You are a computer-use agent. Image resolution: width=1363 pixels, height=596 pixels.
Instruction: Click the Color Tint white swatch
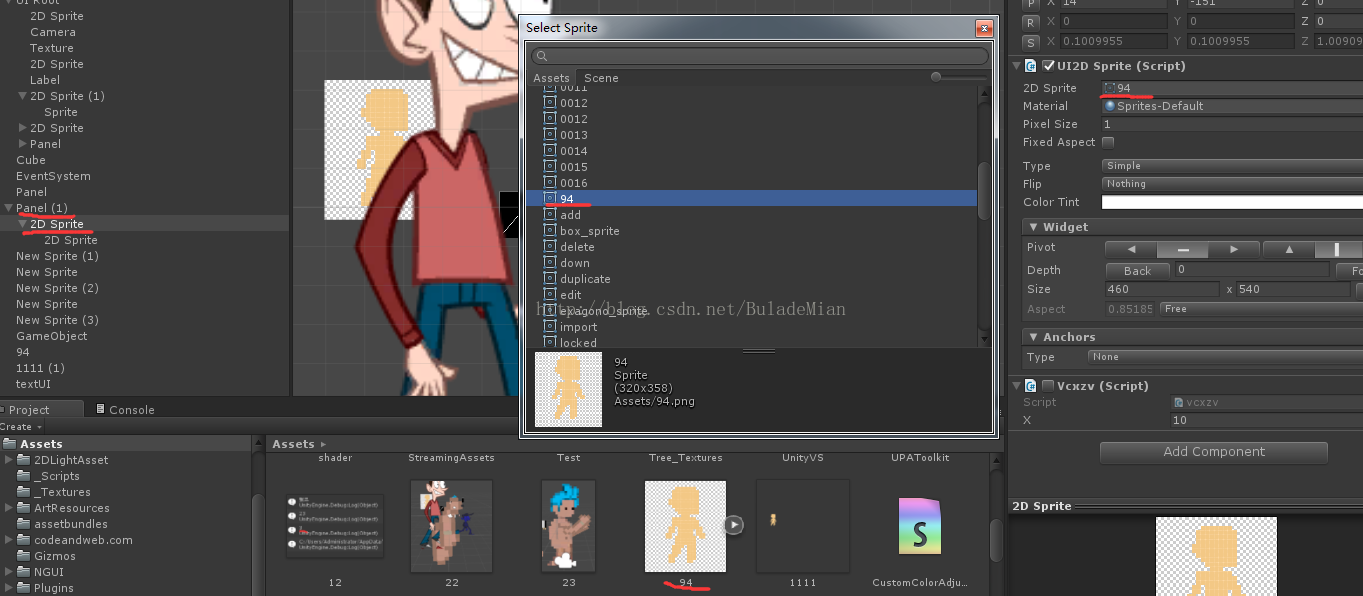point(1232,202)
